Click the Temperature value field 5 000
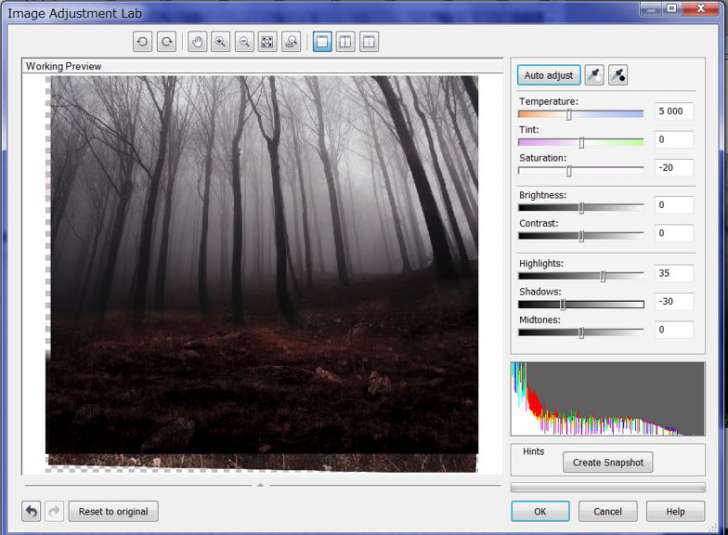Screen dimensions: 728x535 (x=674, y=111)
